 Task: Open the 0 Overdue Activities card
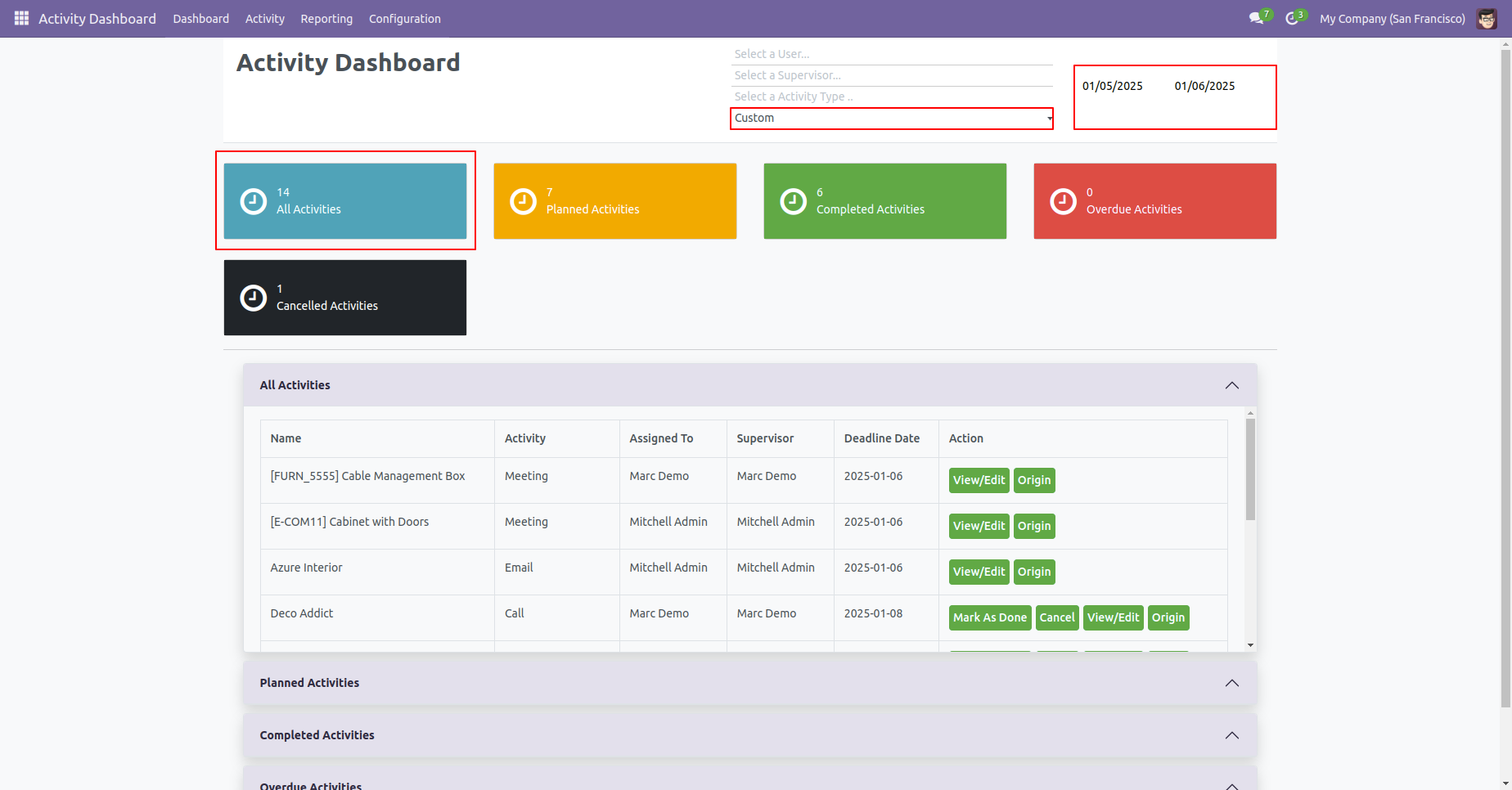click(x=1155, y=201)
